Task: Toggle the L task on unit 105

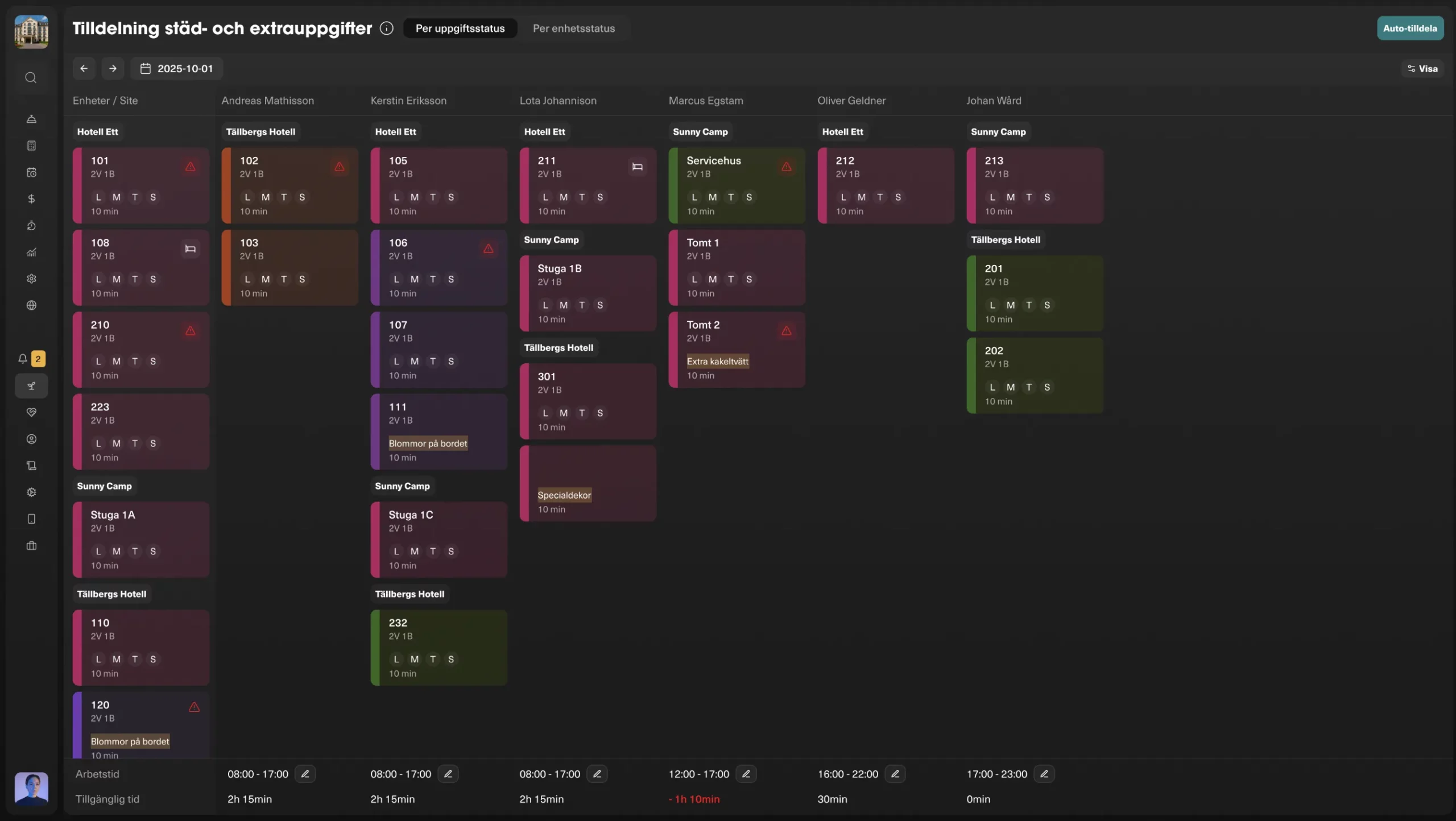Action: pos(396,197)
